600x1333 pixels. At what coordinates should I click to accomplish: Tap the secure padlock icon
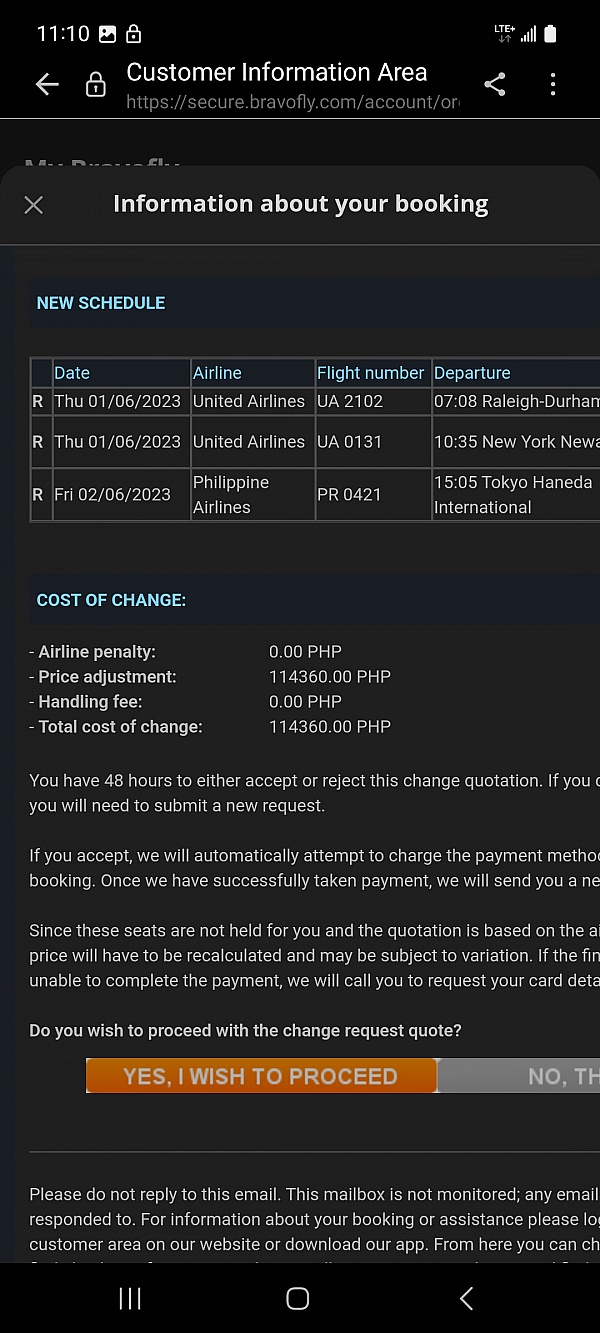pos(96,85)
